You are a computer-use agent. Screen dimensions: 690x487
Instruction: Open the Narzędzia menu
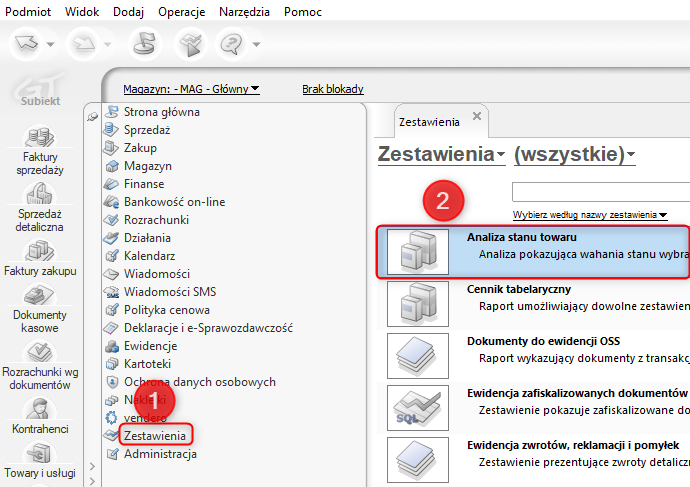point(244,11)
